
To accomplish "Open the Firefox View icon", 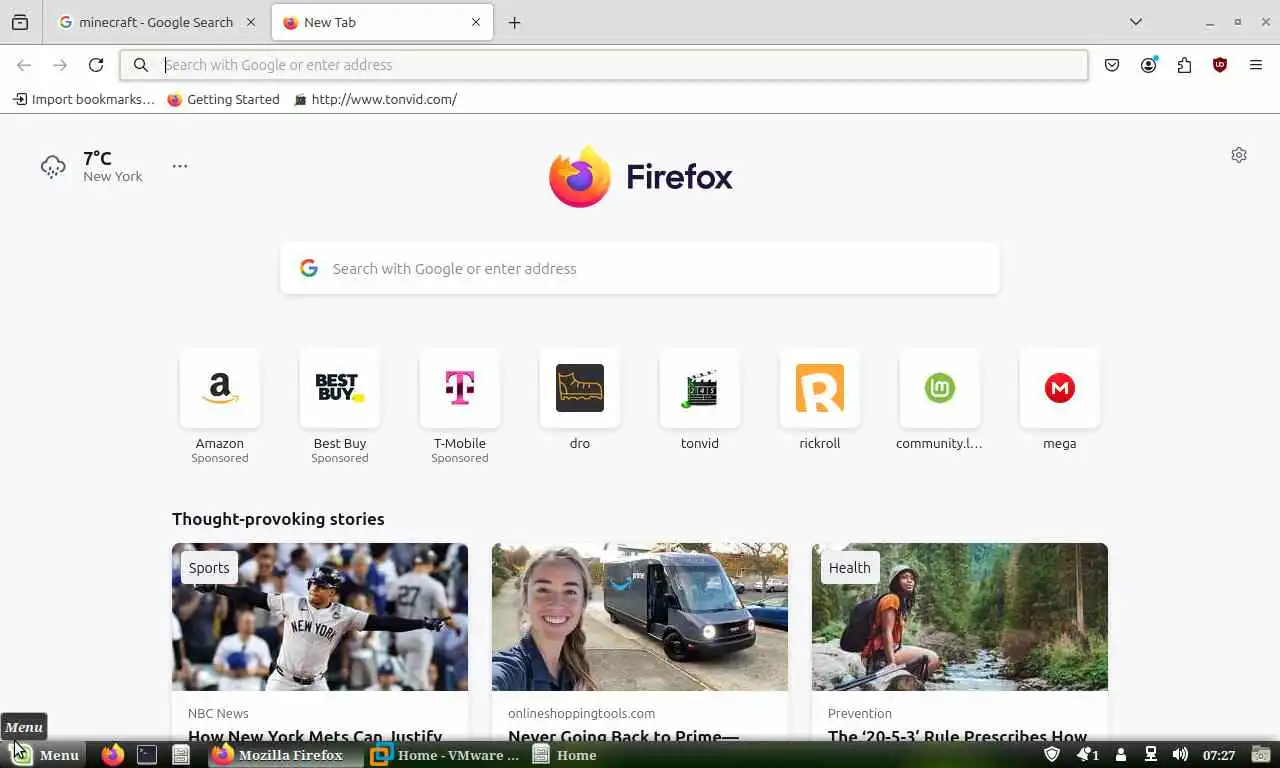I will point(20,22).
